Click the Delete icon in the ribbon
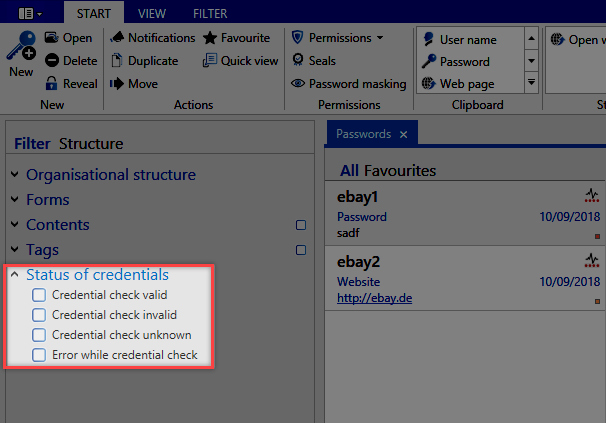The image size is (606, 423). coord(52,61)
